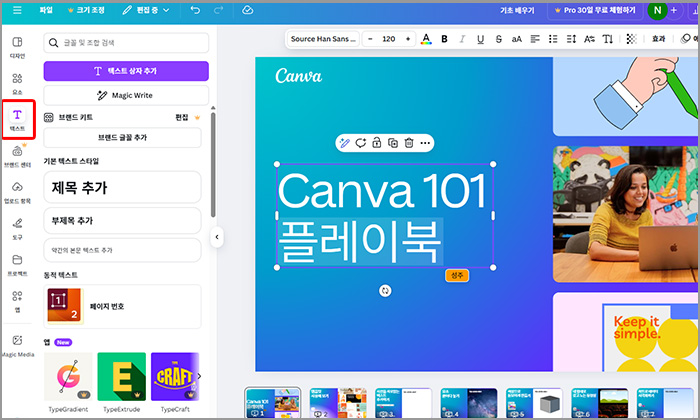Open 기초 배우기 link
The width and height of the screenshot is (700, 420).
pos(517,10)
